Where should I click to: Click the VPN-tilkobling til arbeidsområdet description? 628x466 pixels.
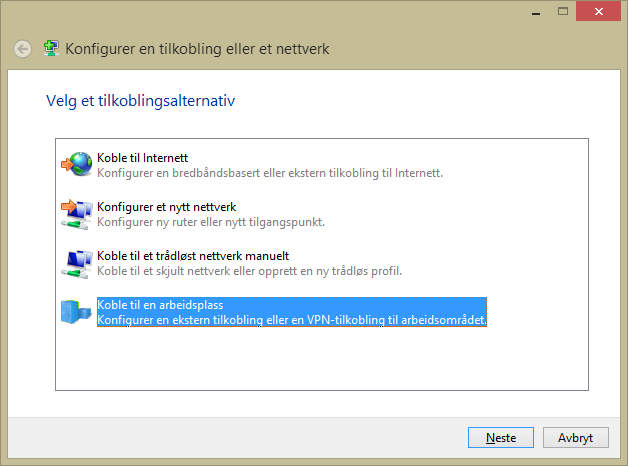pos(291,320)
